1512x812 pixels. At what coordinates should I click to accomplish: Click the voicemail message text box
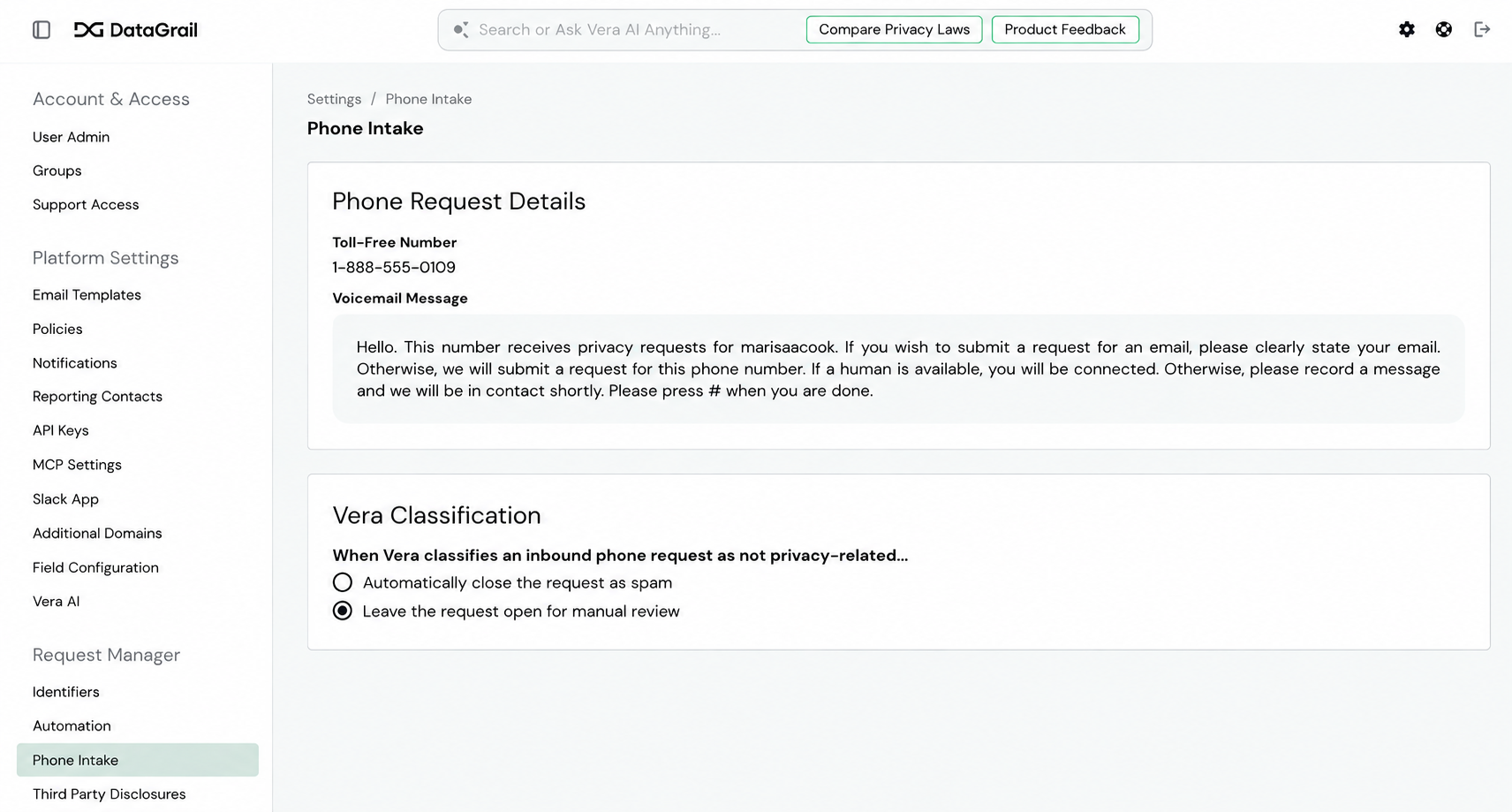point(898,368)
